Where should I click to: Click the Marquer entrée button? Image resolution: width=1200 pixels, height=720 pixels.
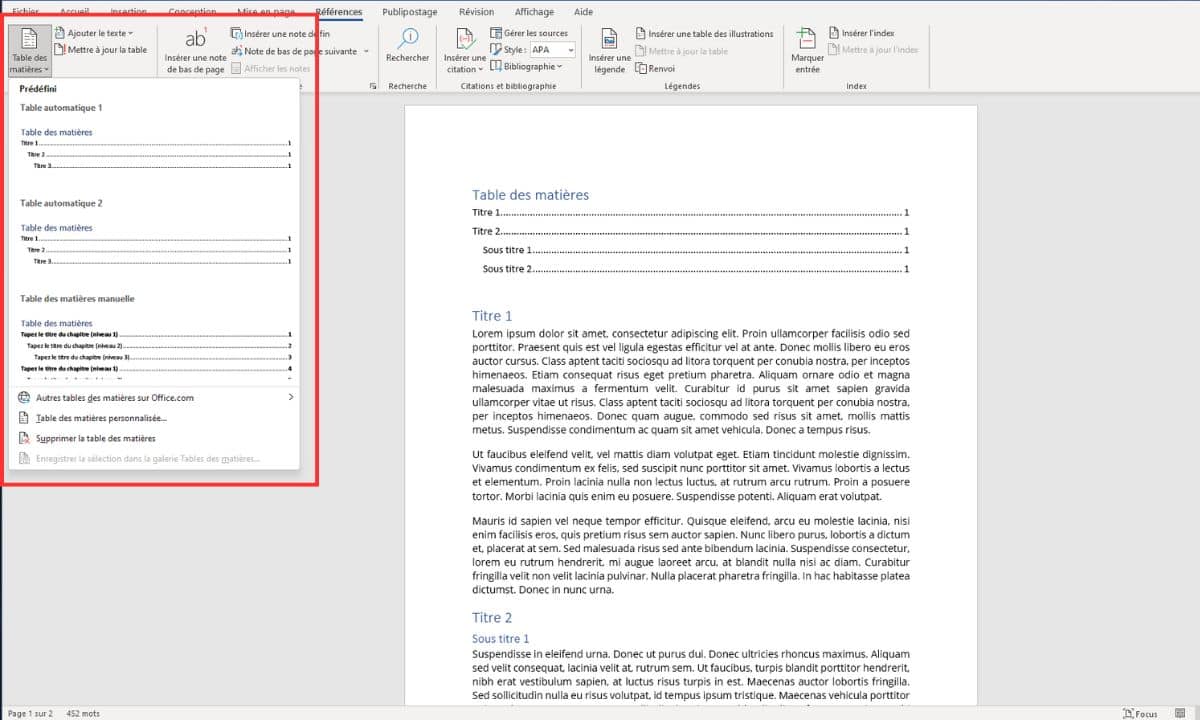coord(807,51)
